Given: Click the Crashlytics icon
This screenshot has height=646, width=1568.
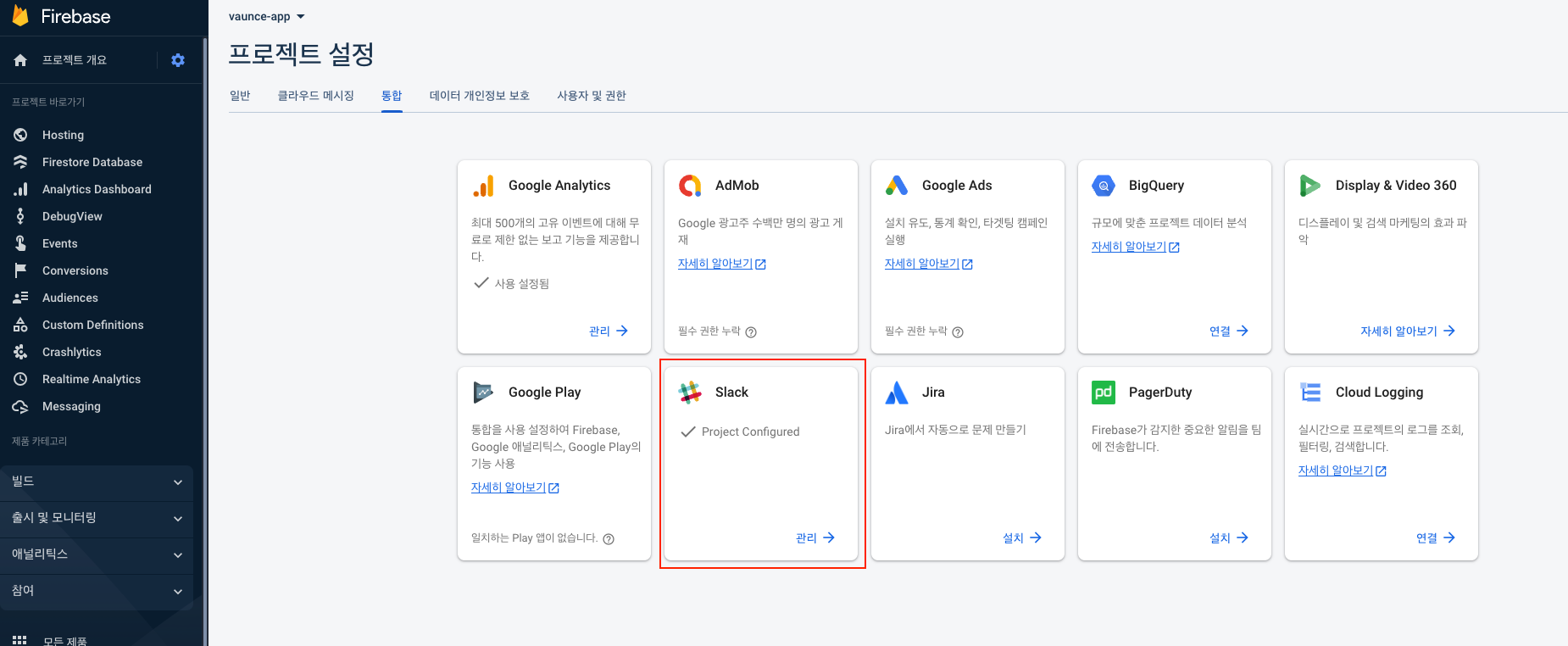Looking at the screenshot, I should pos(20,352).
